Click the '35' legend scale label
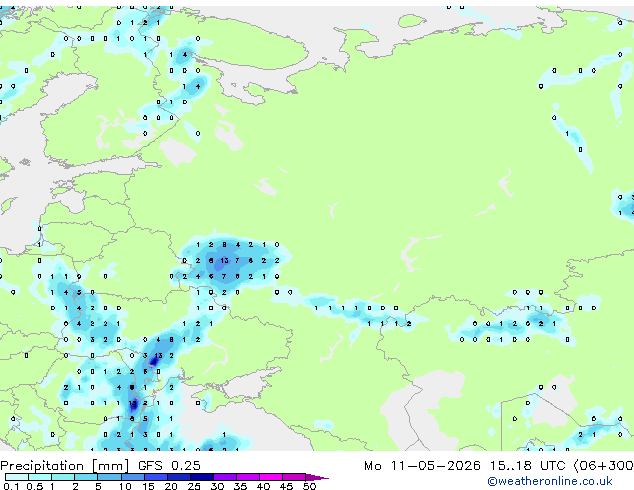634x490 pixels. tap(240, 486)
